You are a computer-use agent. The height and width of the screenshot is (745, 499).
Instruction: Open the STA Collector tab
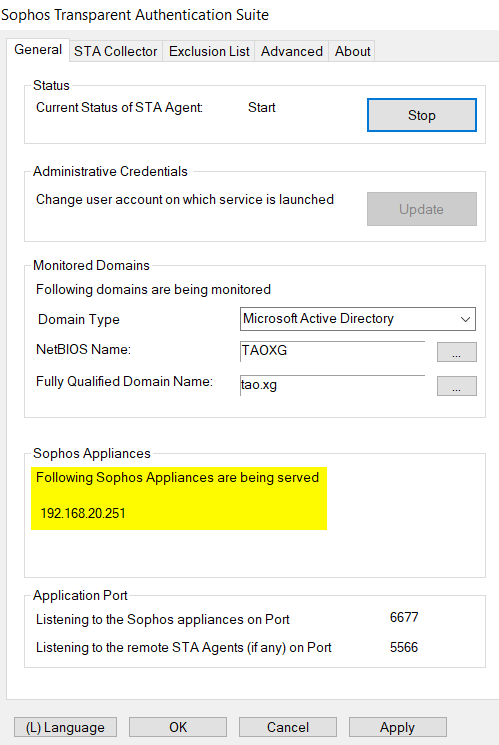tap(115, 51)
